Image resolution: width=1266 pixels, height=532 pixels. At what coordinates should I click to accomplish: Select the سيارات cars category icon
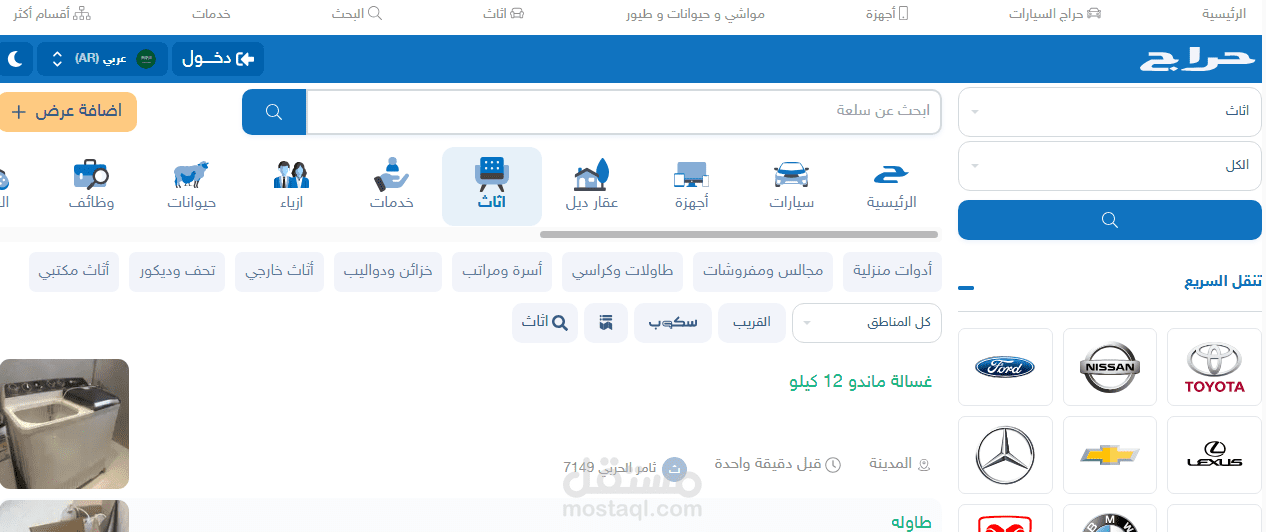(791, 186)
